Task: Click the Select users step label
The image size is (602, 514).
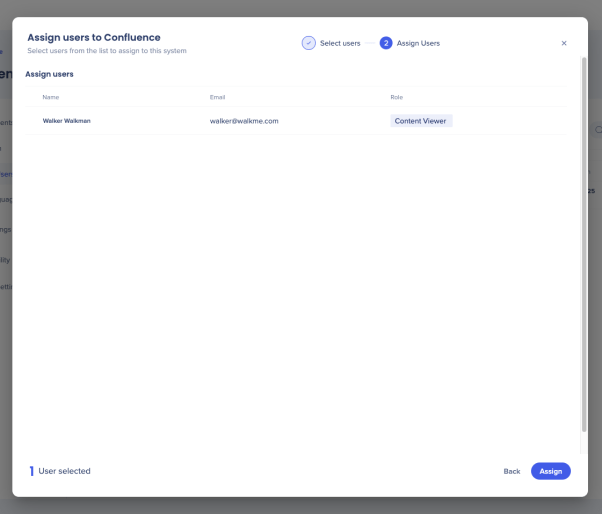Action: pyautogui.click(x=340, y=43)
